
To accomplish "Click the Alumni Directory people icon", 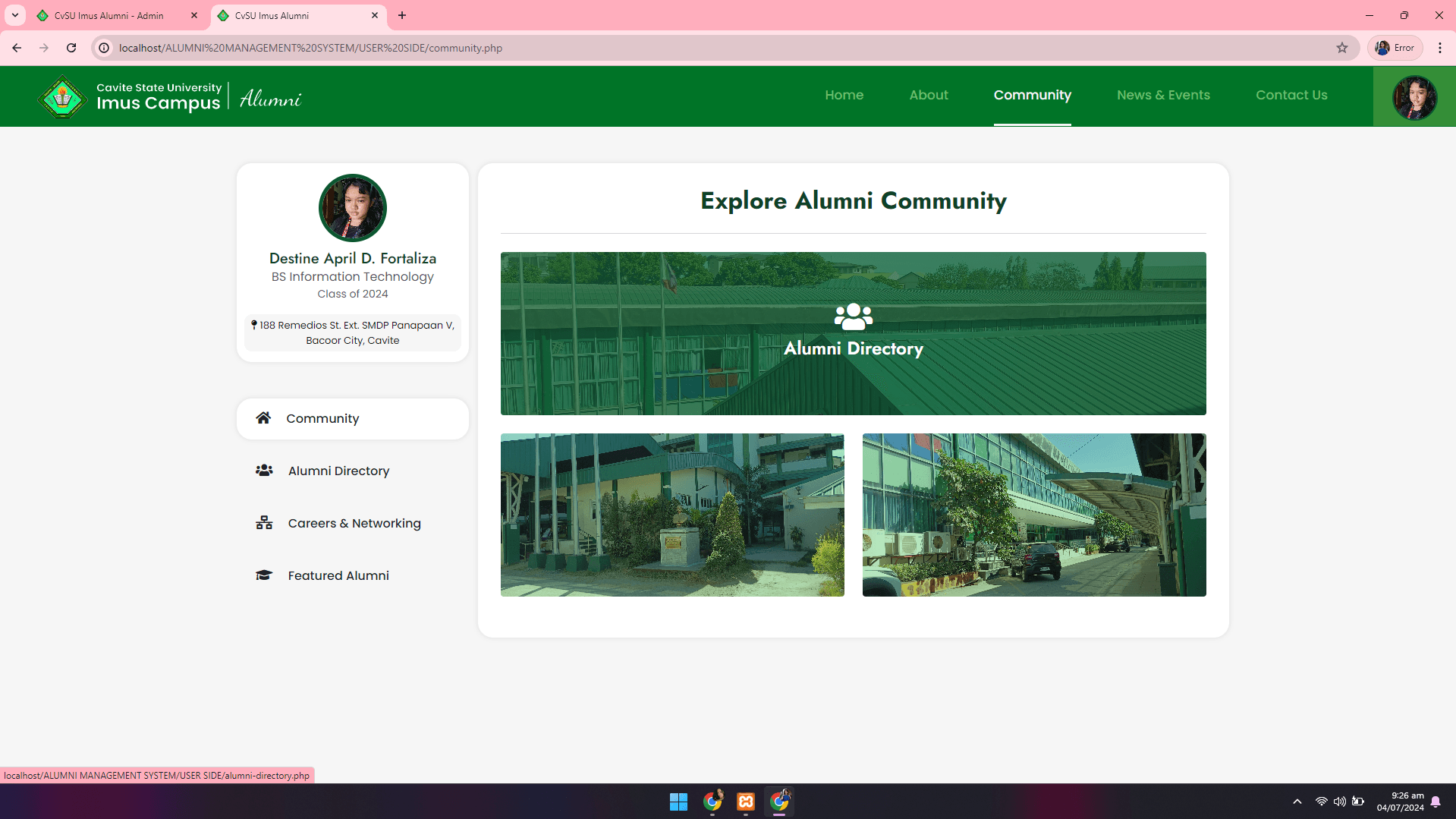I will click(x=263, y=470).
